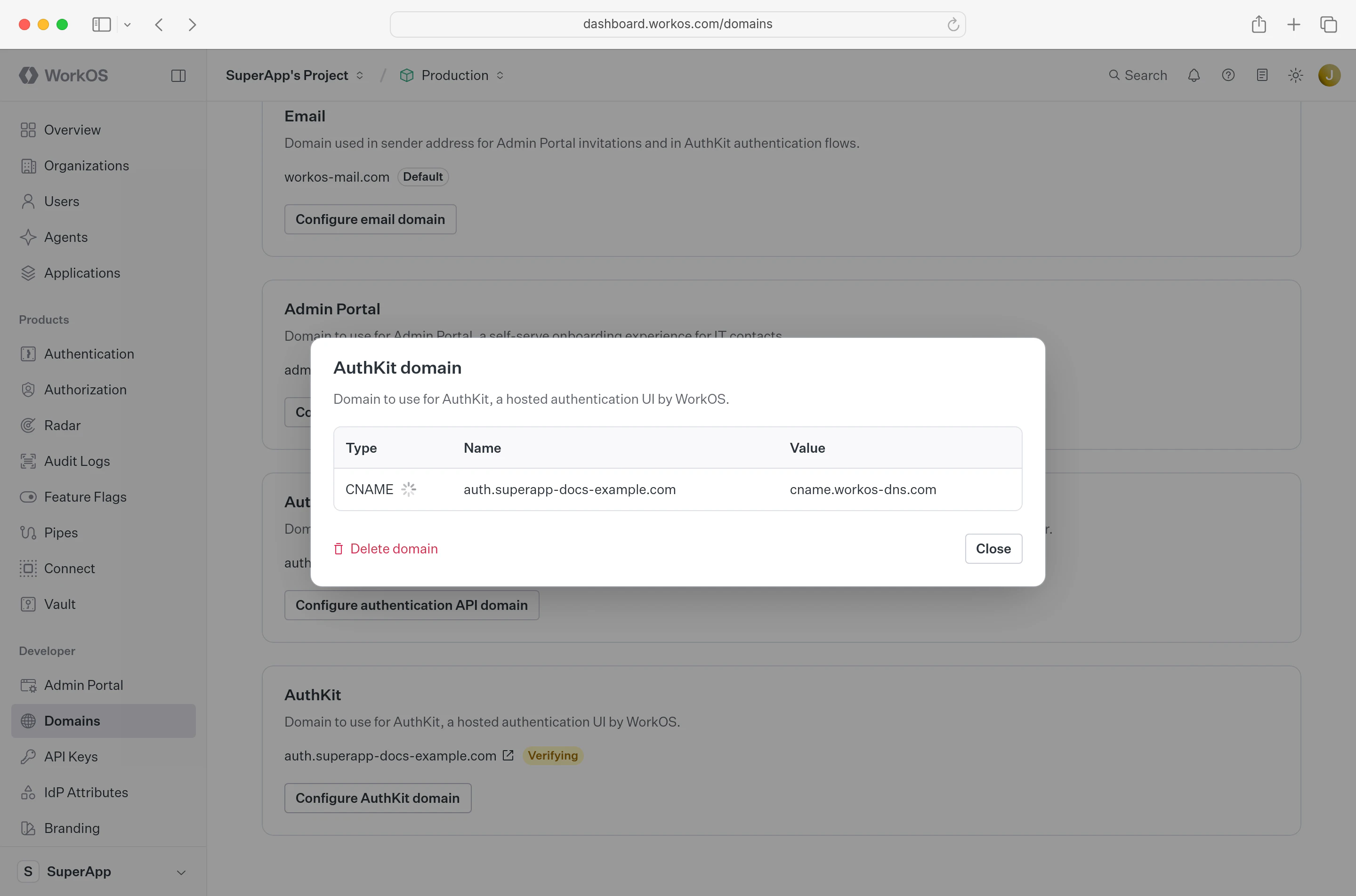This screenshot has width=1356, height=896.
Task: Click the Users person icon
Action: [x=28, y=201]
